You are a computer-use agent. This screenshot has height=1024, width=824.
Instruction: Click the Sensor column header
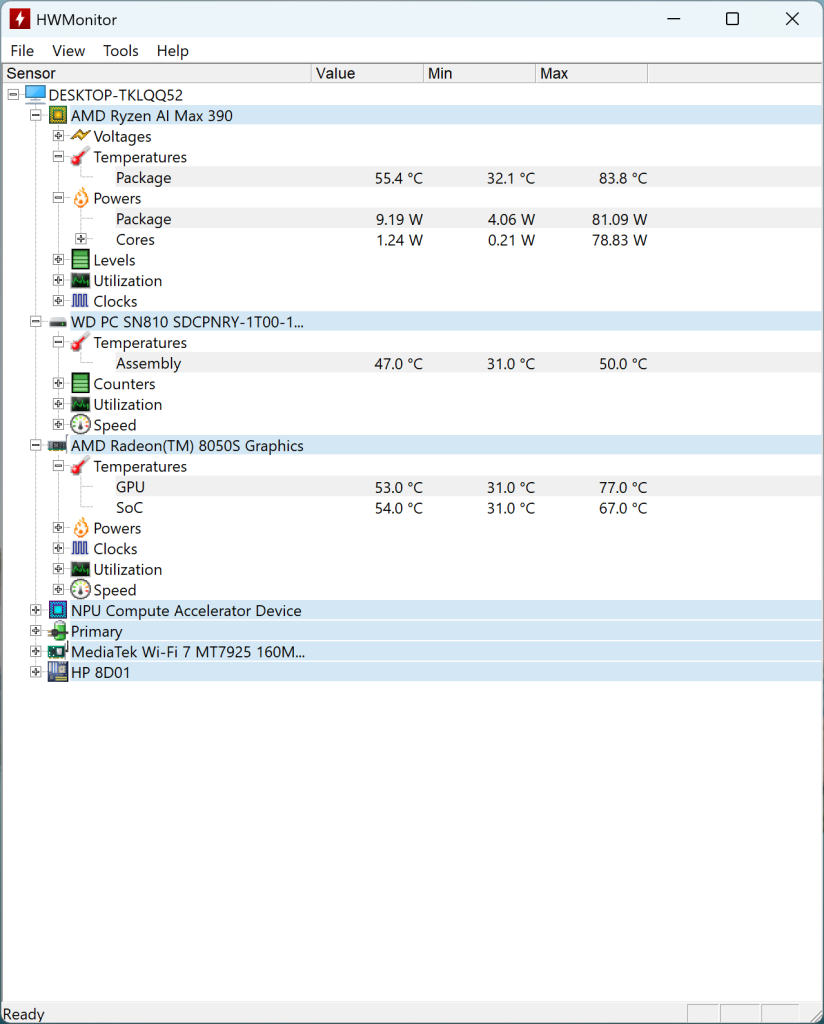click(x=157, y=73)
